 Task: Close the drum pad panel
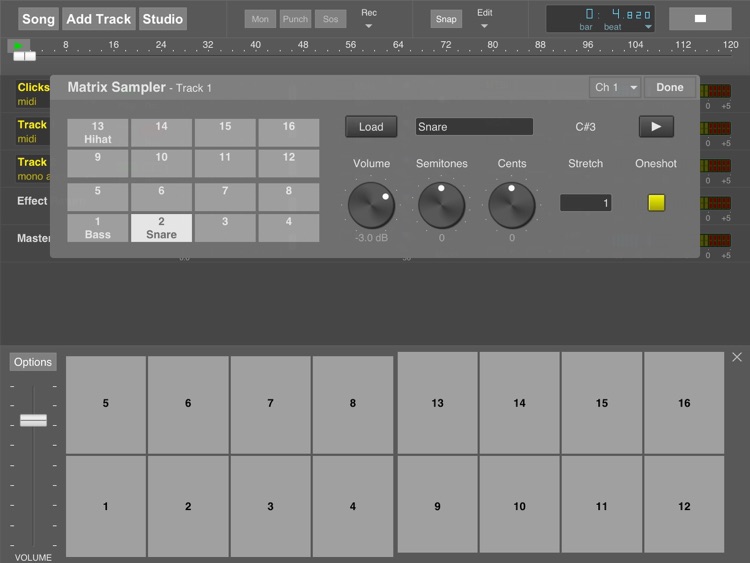point(737,357)
